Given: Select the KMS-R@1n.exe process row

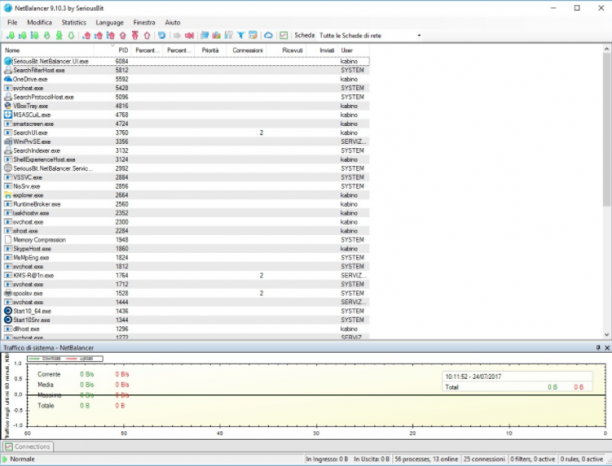Looking at the screenshot, I should click(186, 276).
